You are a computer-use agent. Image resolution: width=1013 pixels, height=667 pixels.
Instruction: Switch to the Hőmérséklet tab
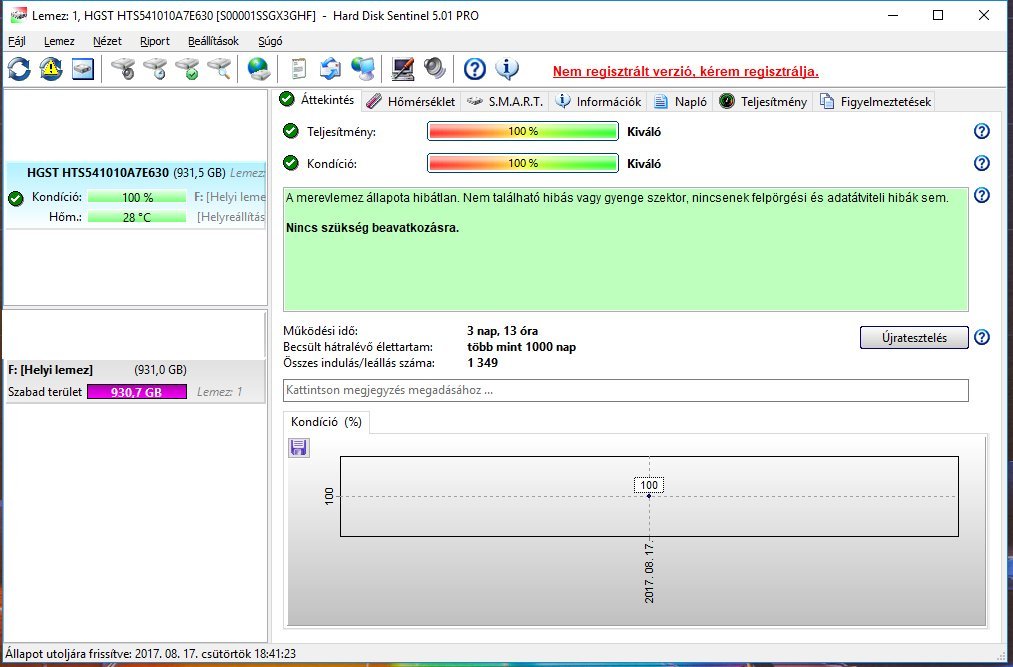pos(411,101)
